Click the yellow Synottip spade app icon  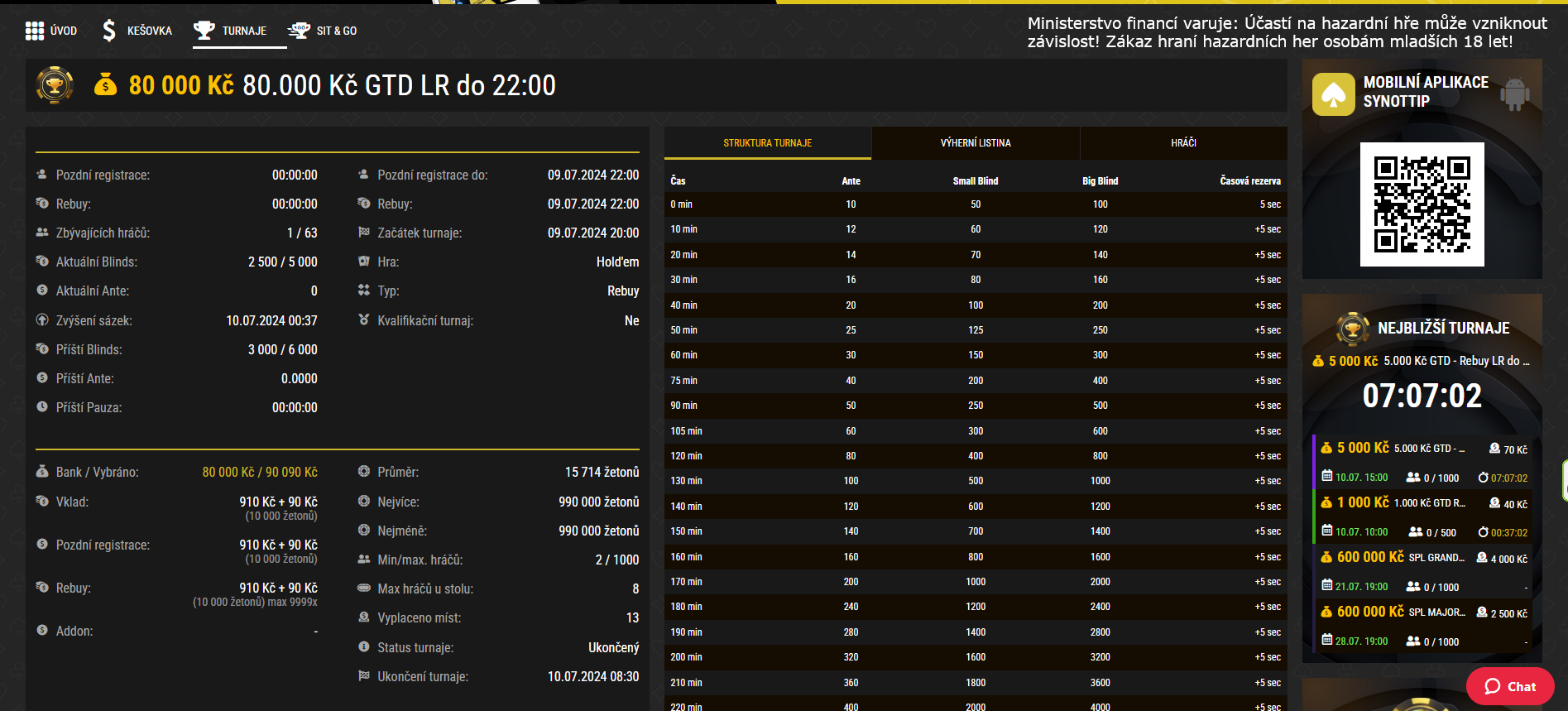[x=1333, y=94]
